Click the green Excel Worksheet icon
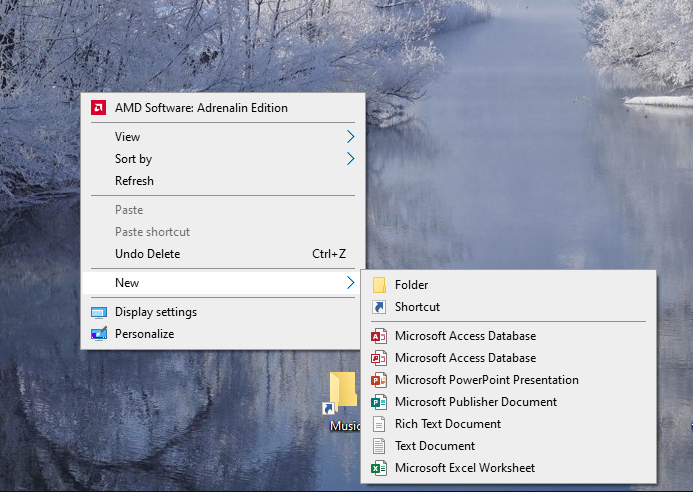Viewport: 693px width, 492px height. point(379,468)
